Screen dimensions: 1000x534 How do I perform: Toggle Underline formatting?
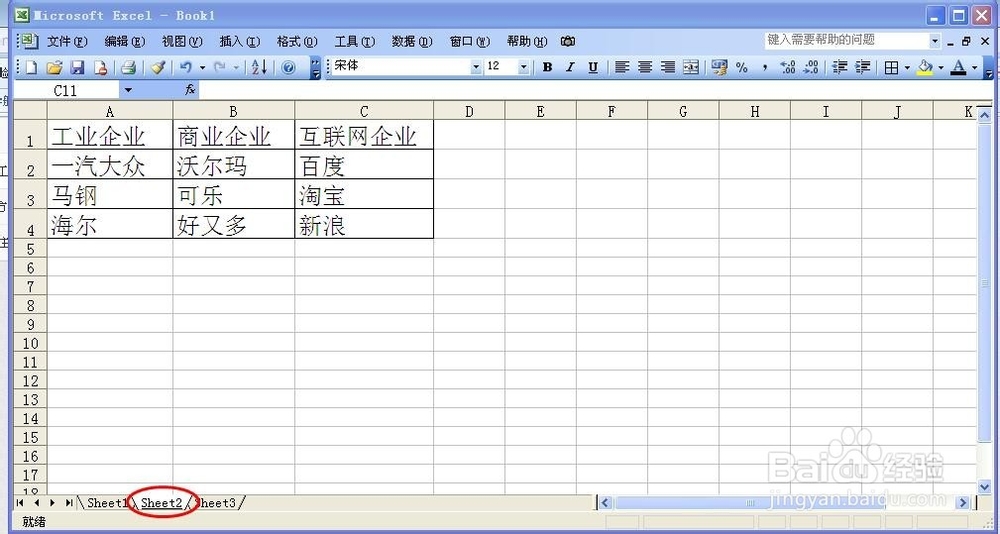(x=593, y=67)
